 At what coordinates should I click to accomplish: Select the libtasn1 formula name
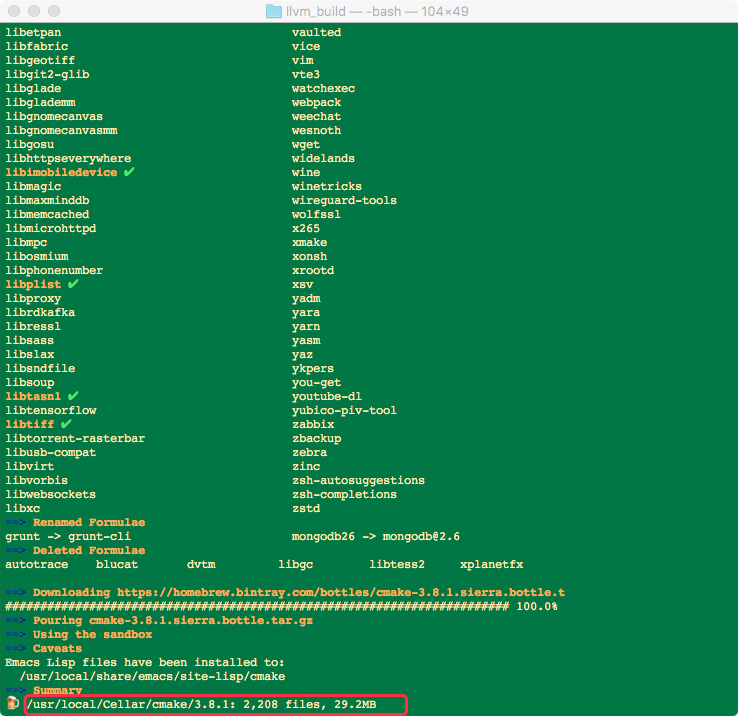(33, 396)
